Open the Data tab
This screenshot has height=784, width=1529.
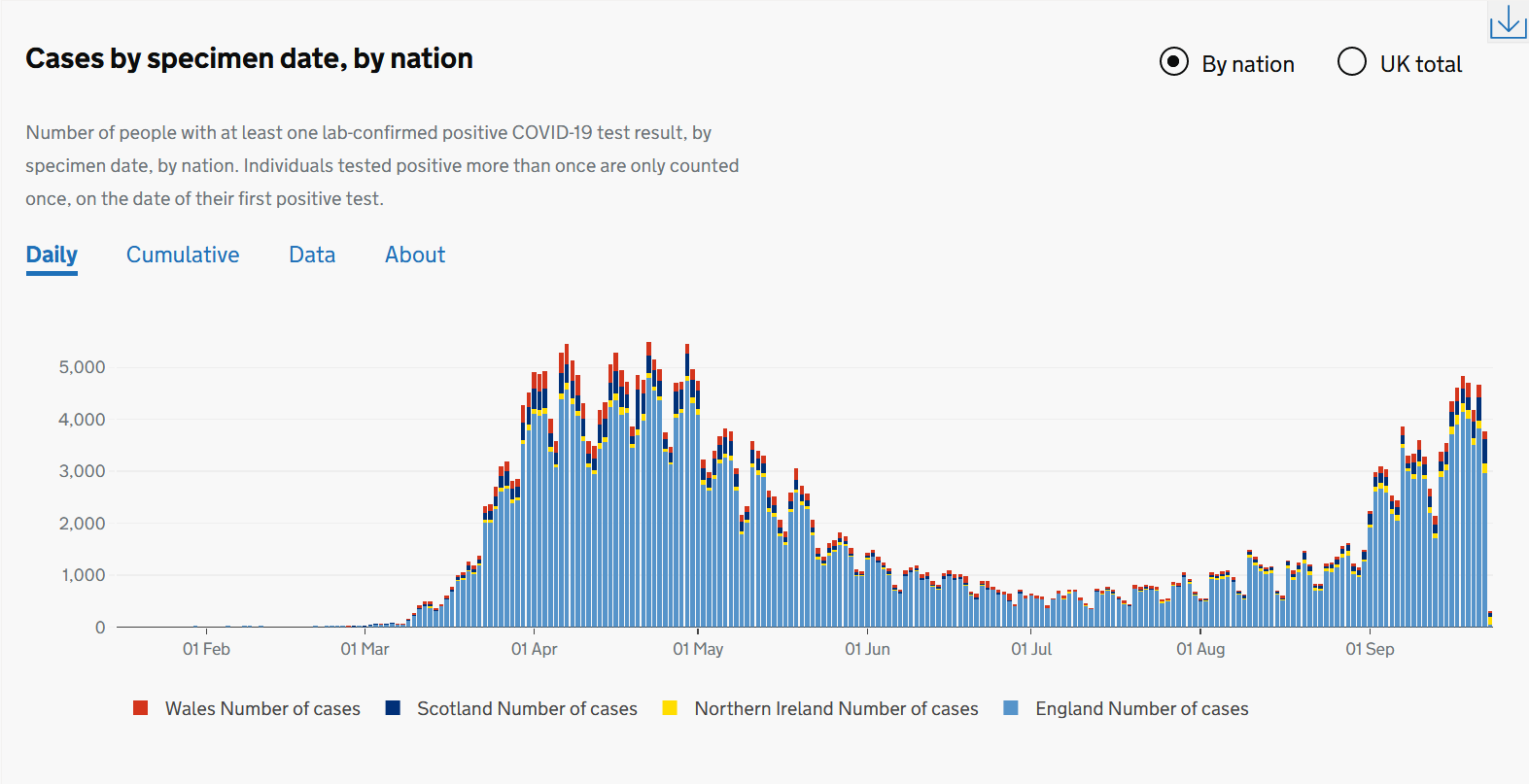click(x=312, y=255)
